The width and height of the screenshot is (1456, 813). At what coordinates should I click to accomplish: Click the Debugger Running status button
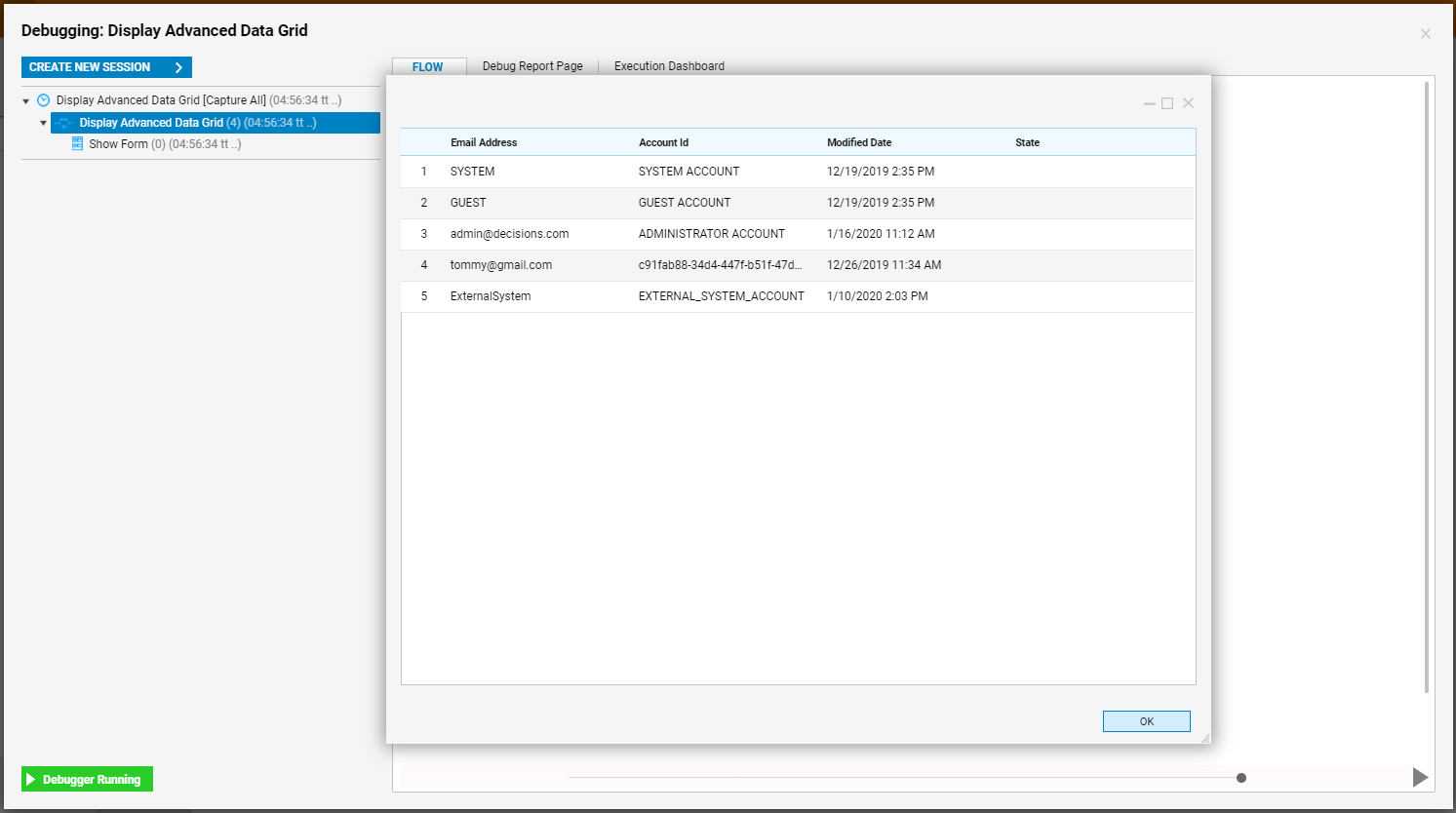pos(87,779)
